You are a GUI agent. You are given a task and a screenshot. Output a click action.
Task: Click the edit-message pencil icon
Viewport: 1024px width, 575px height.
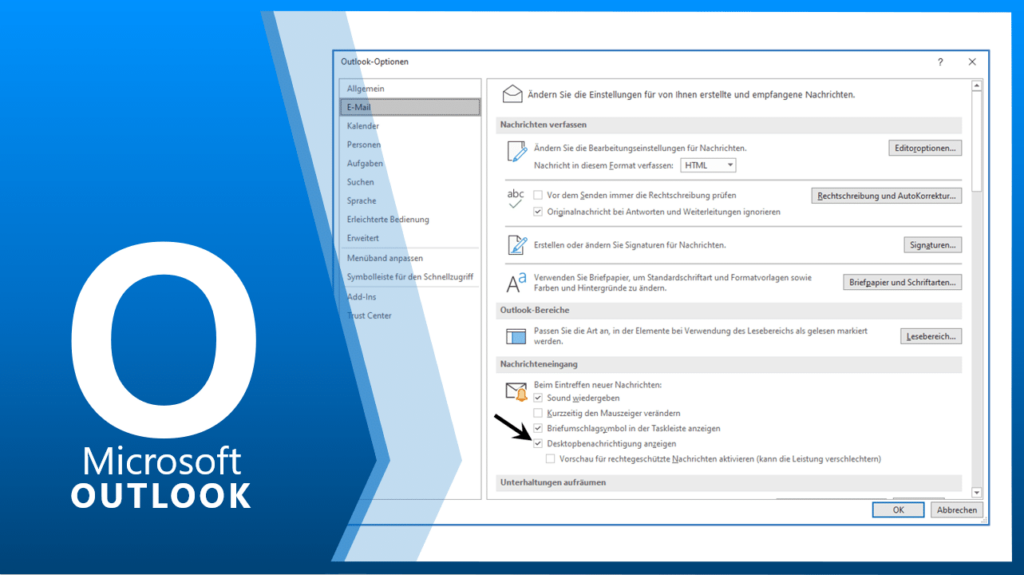517,152
